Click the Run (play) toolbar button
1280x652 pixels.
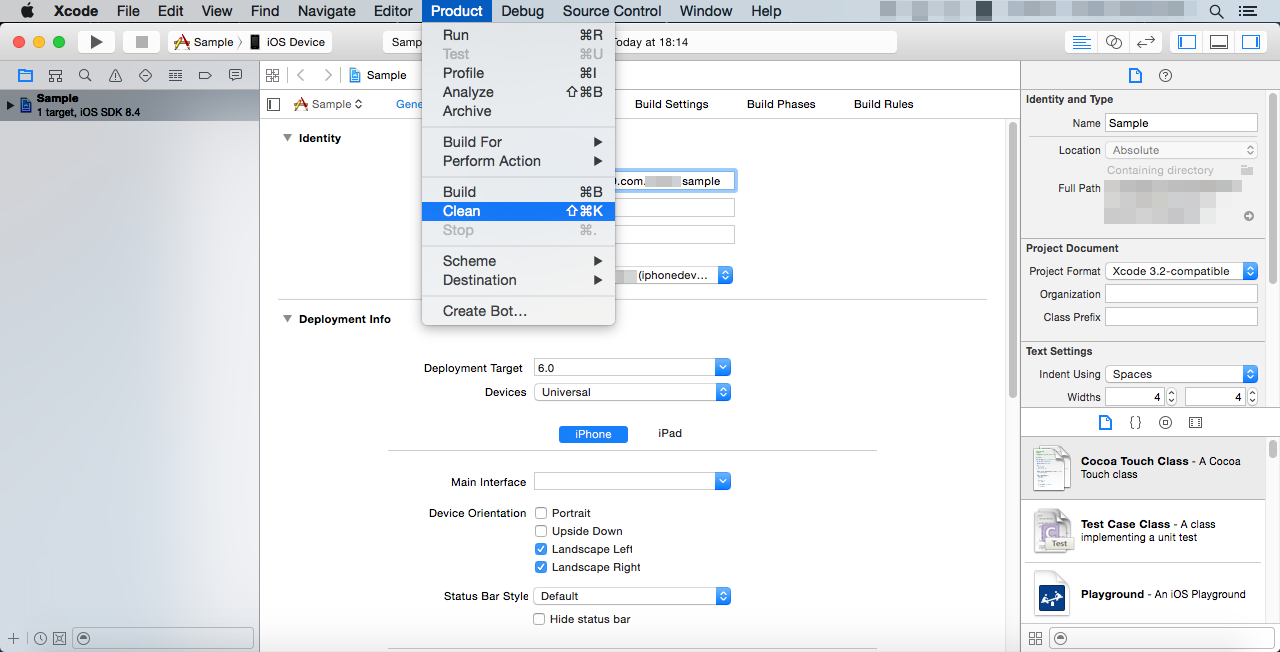tap(96, 42)
